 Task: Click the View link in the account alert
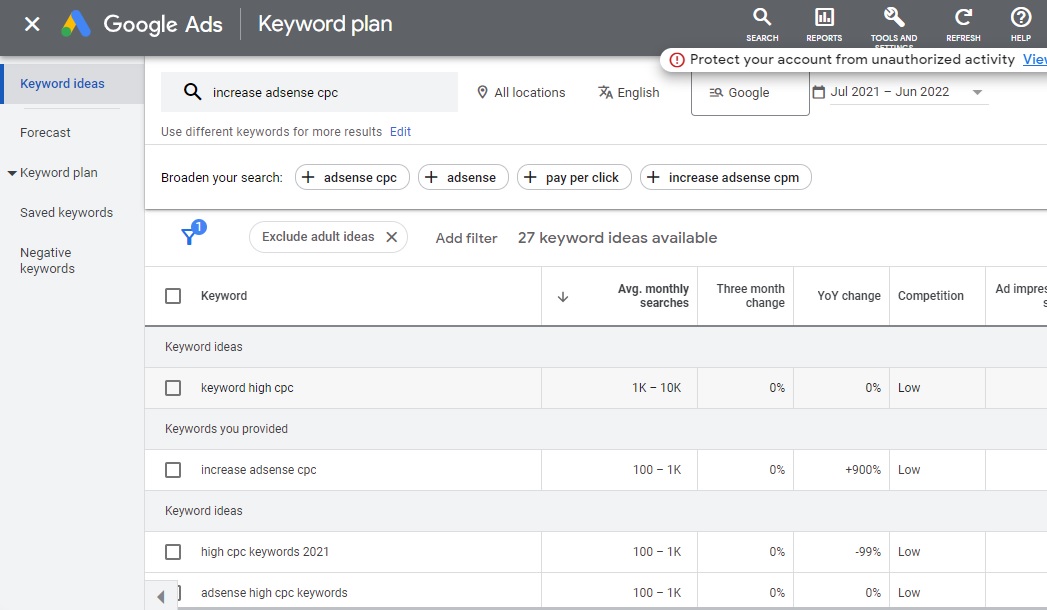pyautogui.click(x=1034, y=59)
